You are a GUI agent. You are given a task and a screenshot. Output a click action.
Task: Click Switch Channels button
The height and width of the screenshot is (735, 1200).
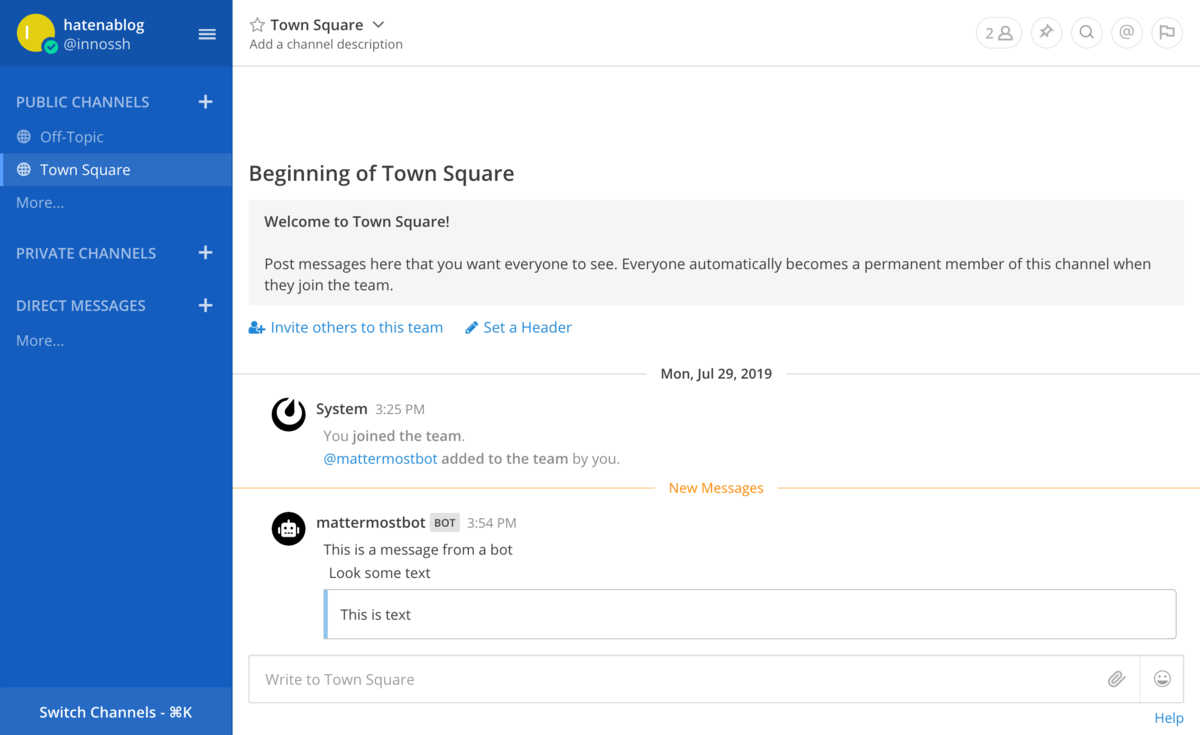pos(116,712)
